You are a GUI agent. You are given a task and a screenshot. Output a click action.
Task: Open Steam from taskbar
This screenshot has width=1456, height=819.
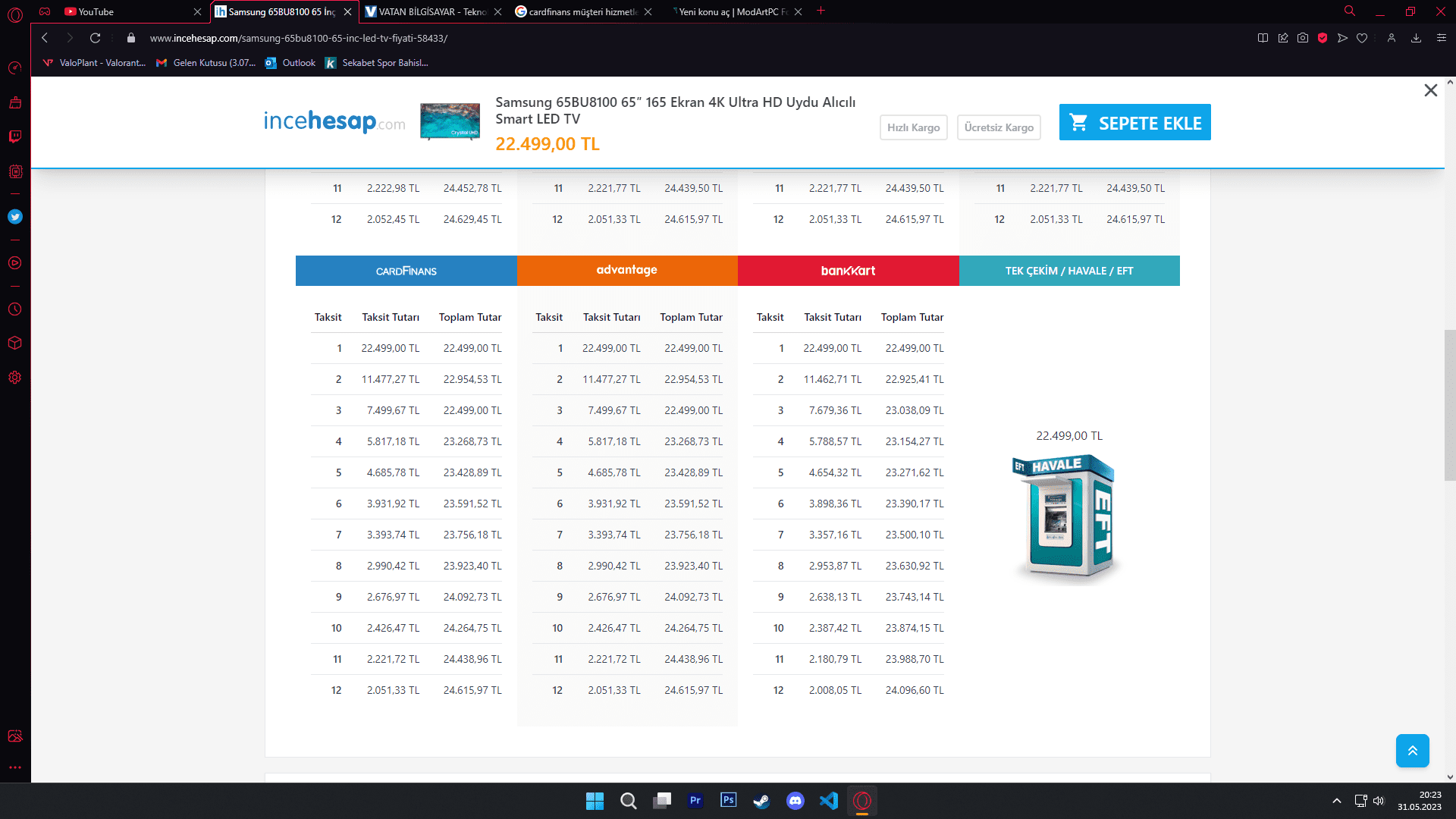(x=761, y=801)
